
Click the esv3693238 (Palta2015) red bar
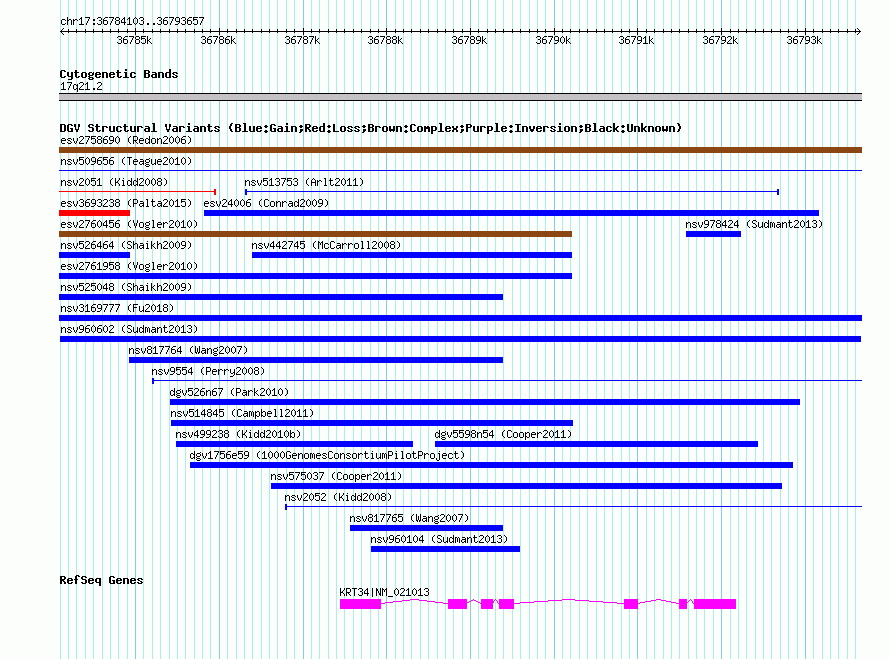click(94, 213)
